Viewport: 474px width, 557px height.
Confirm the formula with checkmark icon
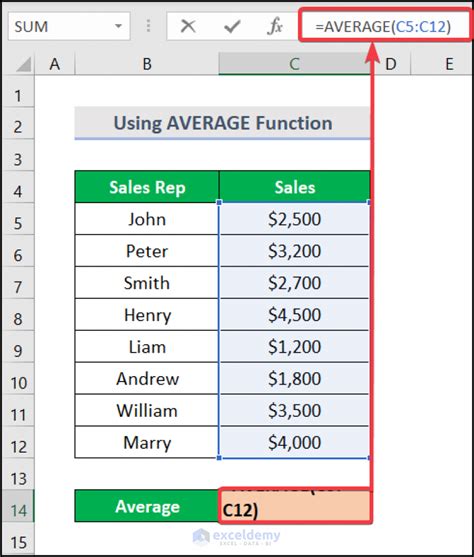(232, 26)
